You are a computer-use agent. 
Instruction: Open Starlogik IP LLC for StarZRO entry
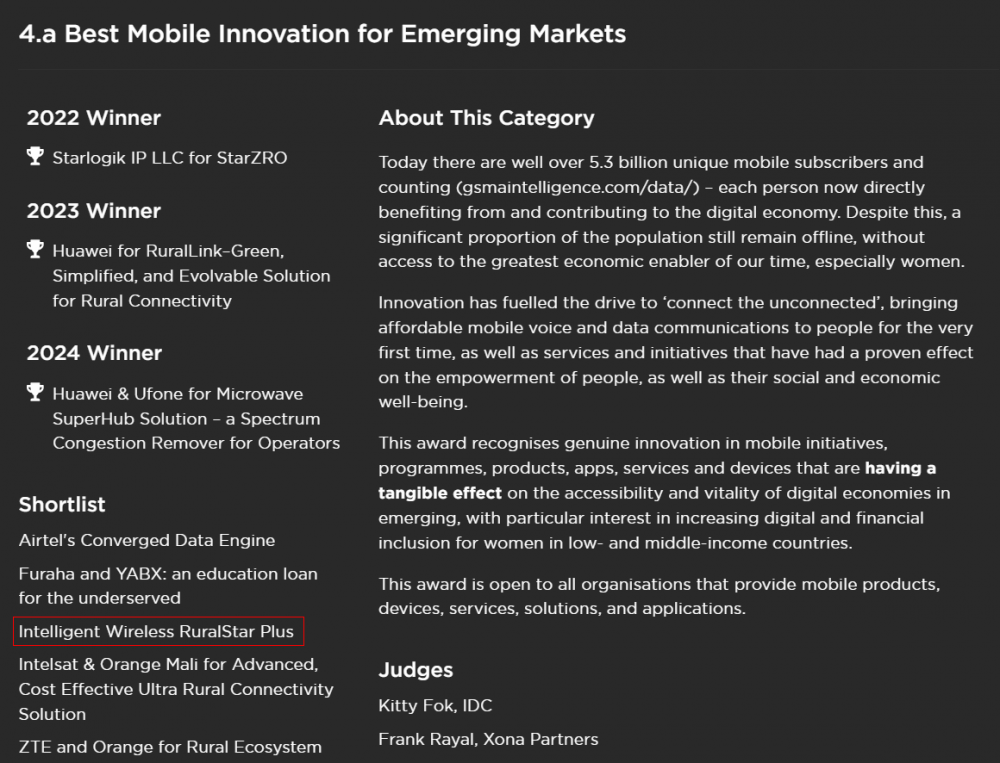pos(170,158)
